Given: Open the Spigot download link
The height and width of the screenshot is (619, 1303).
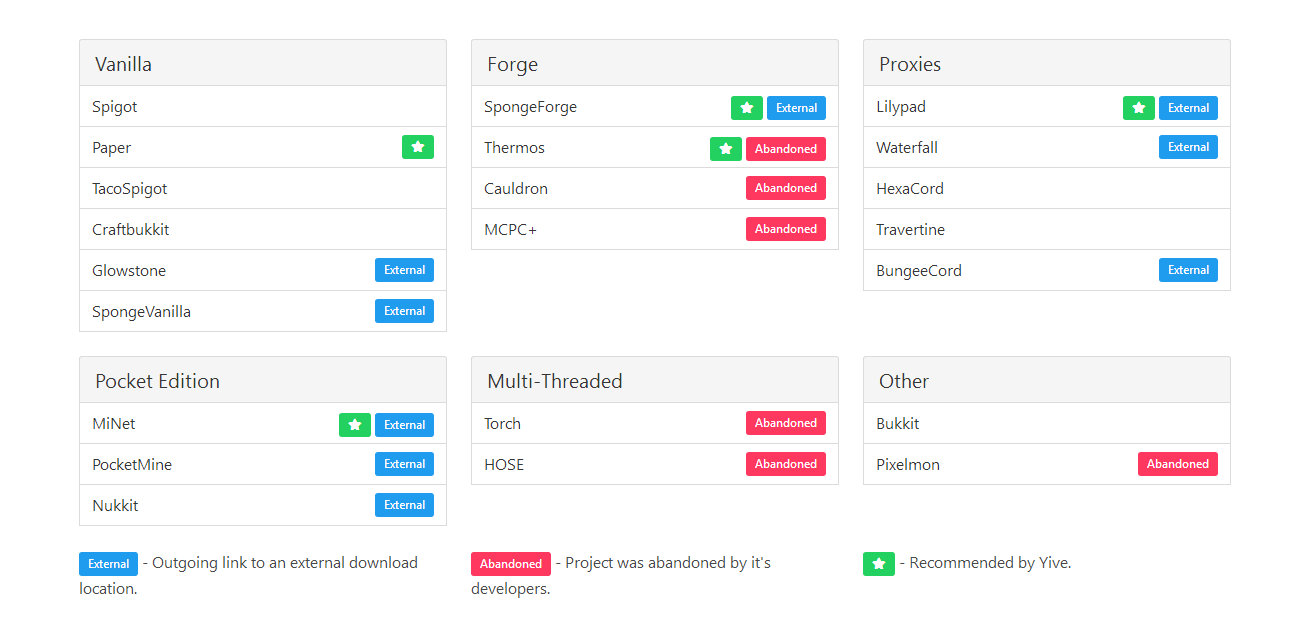Looking at the screenshot, I should click(115, 107).
